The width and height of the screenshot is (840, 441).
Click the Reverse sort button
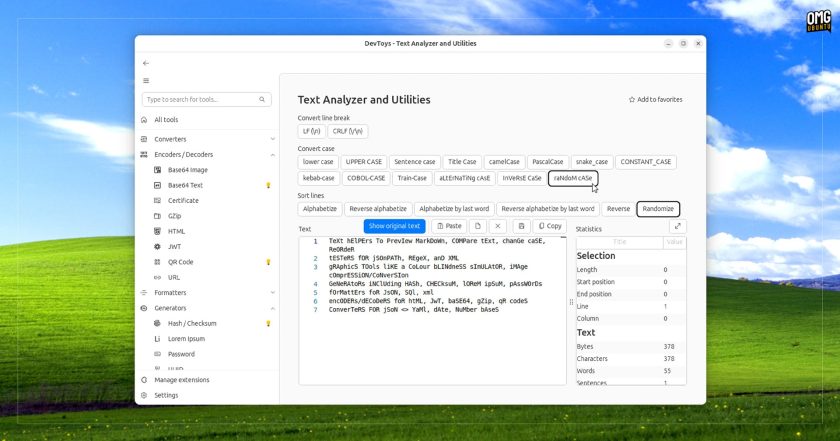[x=618, y=209]
